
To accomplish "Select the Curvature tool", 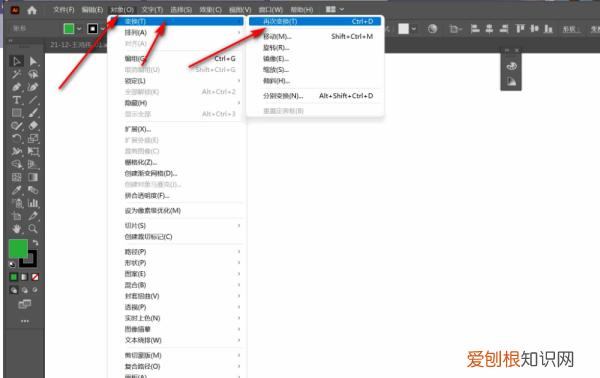I will click(x=33, y=87).
